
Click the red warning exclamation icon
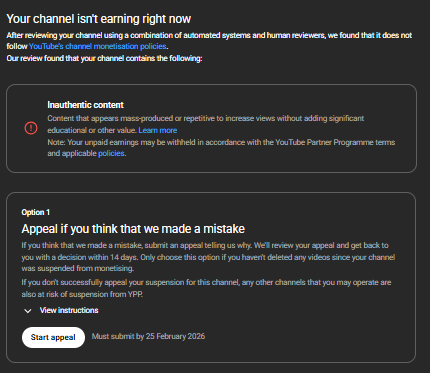click(31, 128)
